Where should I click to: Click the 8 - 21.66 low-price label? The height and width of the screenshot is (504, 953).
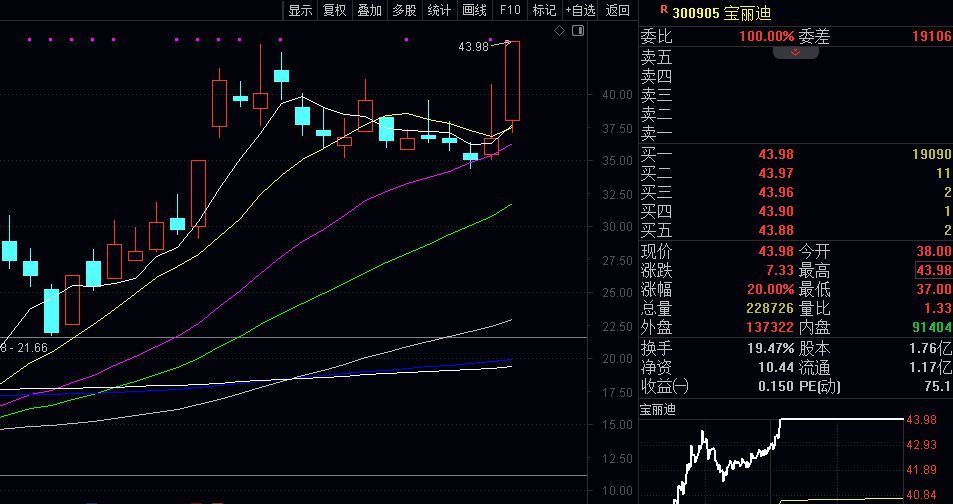pyautogui.click(x=24, y=347)
